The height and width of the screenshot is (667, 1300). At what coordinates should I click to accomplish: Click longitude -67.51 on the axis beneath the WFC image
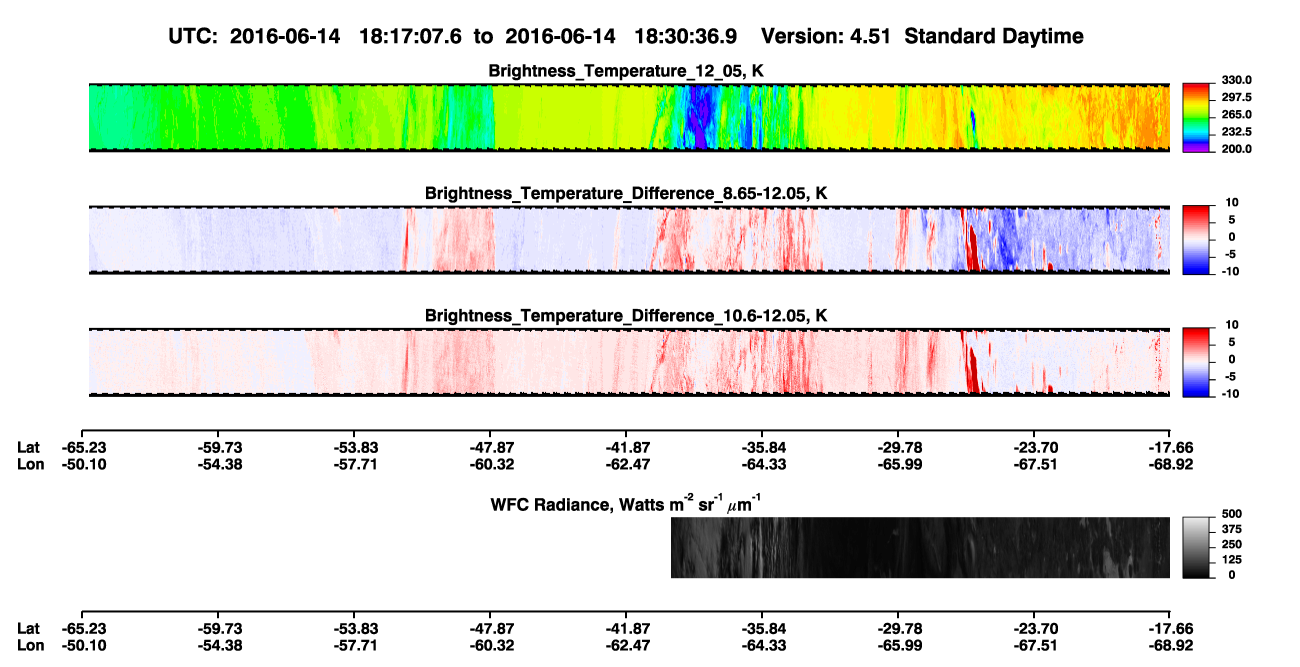pyautogui.click(x=1034, y=645)
